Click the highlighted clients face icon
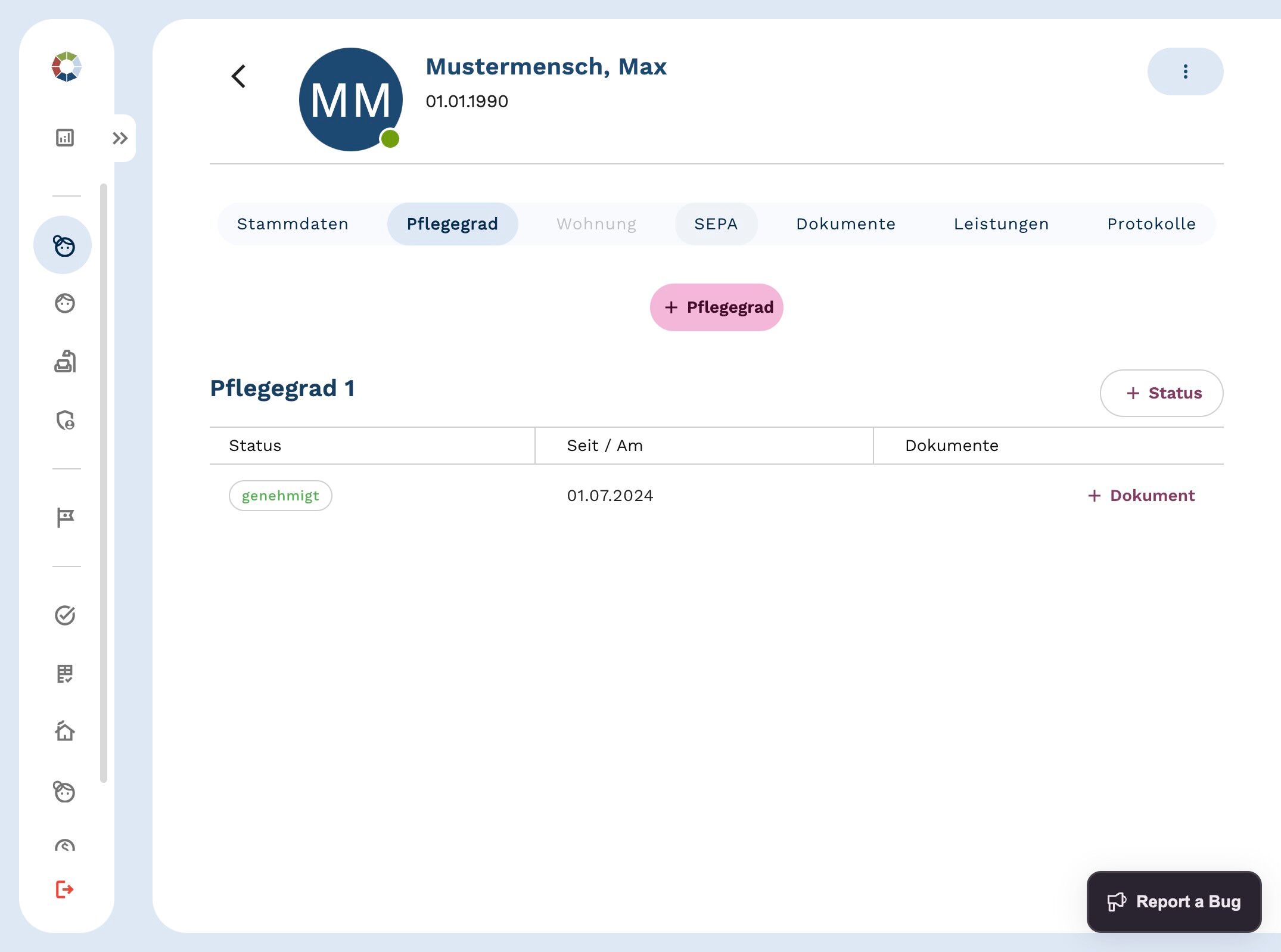This screenshot has width=1281, height=952. click(63, 245)
